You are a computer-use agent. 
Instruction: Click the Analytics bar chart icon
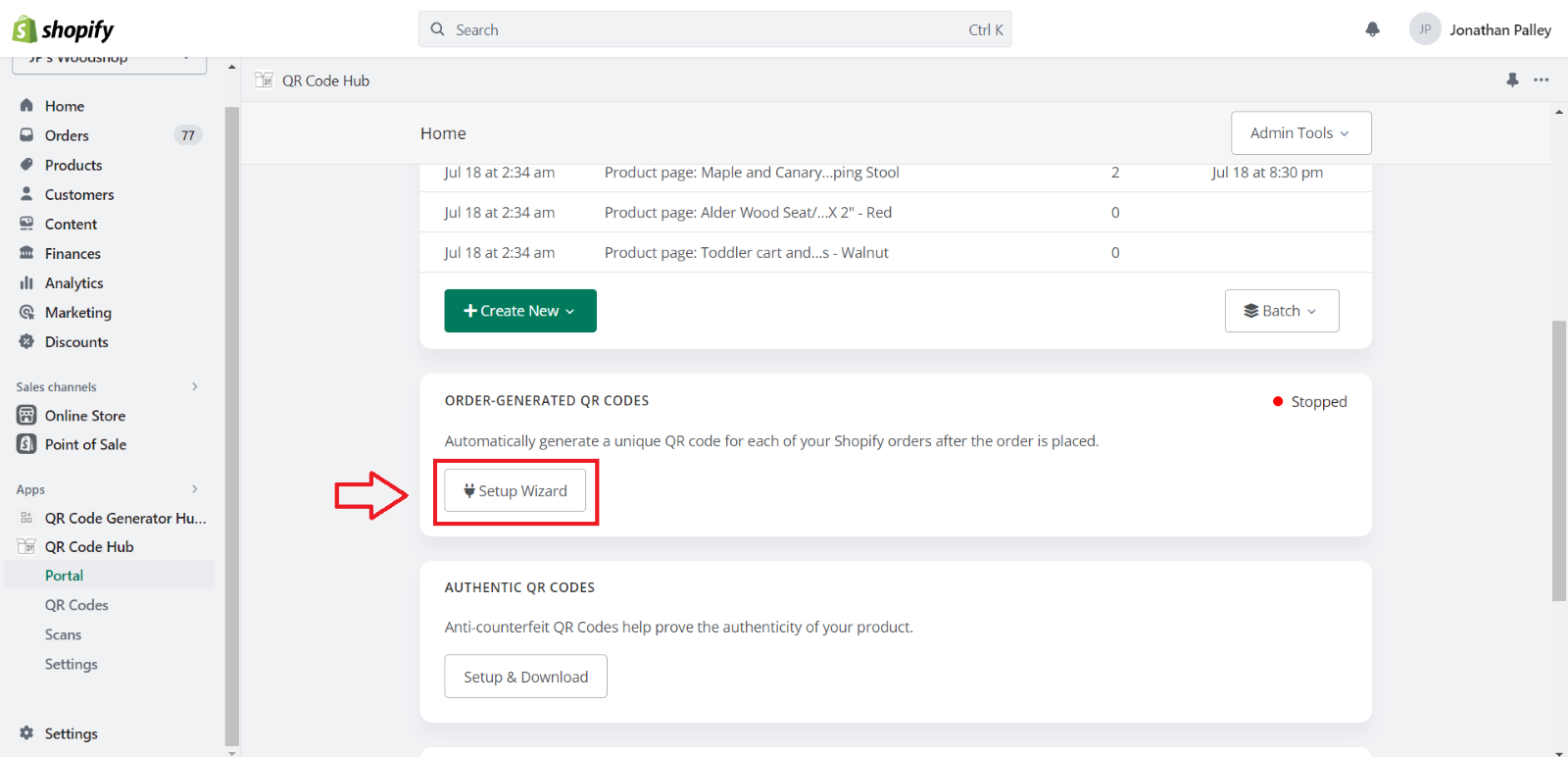(x=26, y=282)
